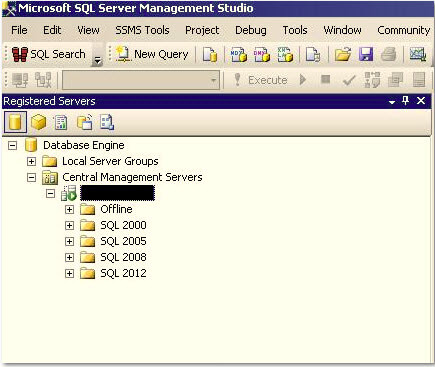Click the Open File folder icon
The width and height of the screenshot is (435, 367).
(343, 54)
